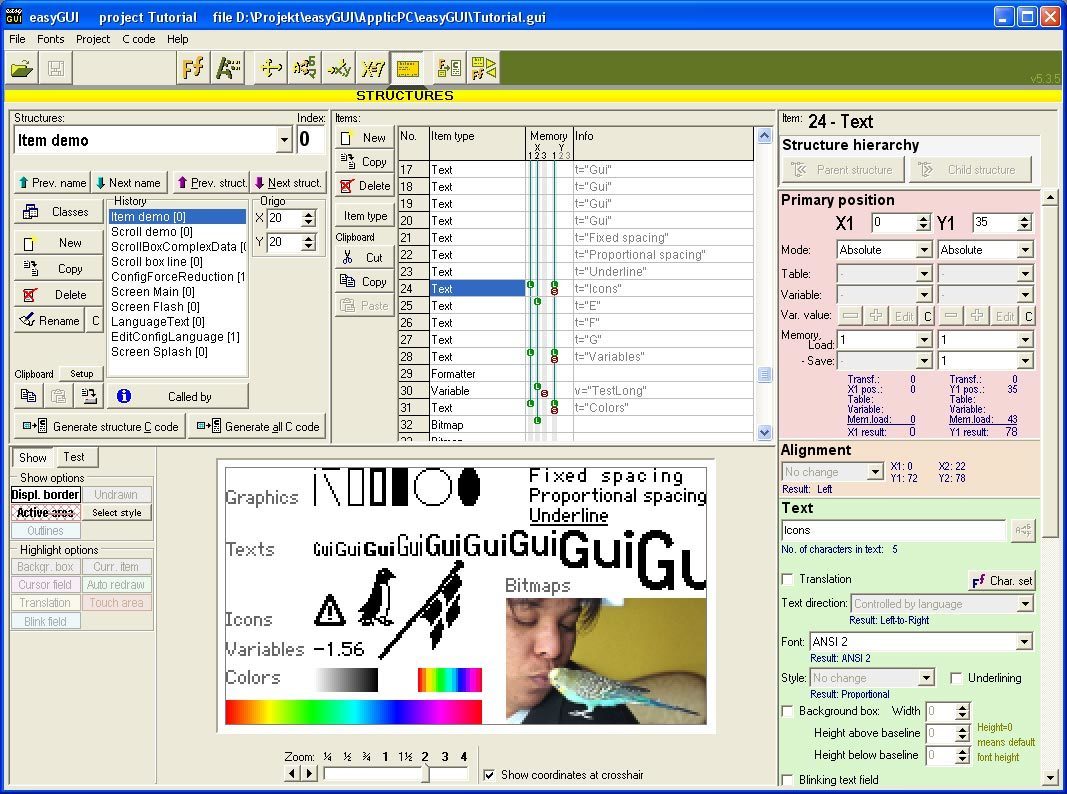Go to previous structure name
The width and height of the screenshot is (1067, 794).
click(x=52, y=182)
